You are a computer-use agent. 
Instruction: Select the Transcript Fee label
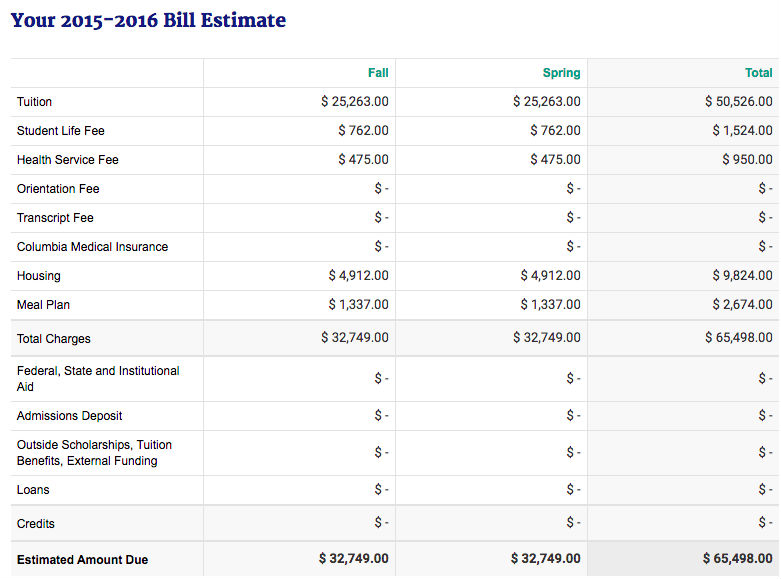55,218
